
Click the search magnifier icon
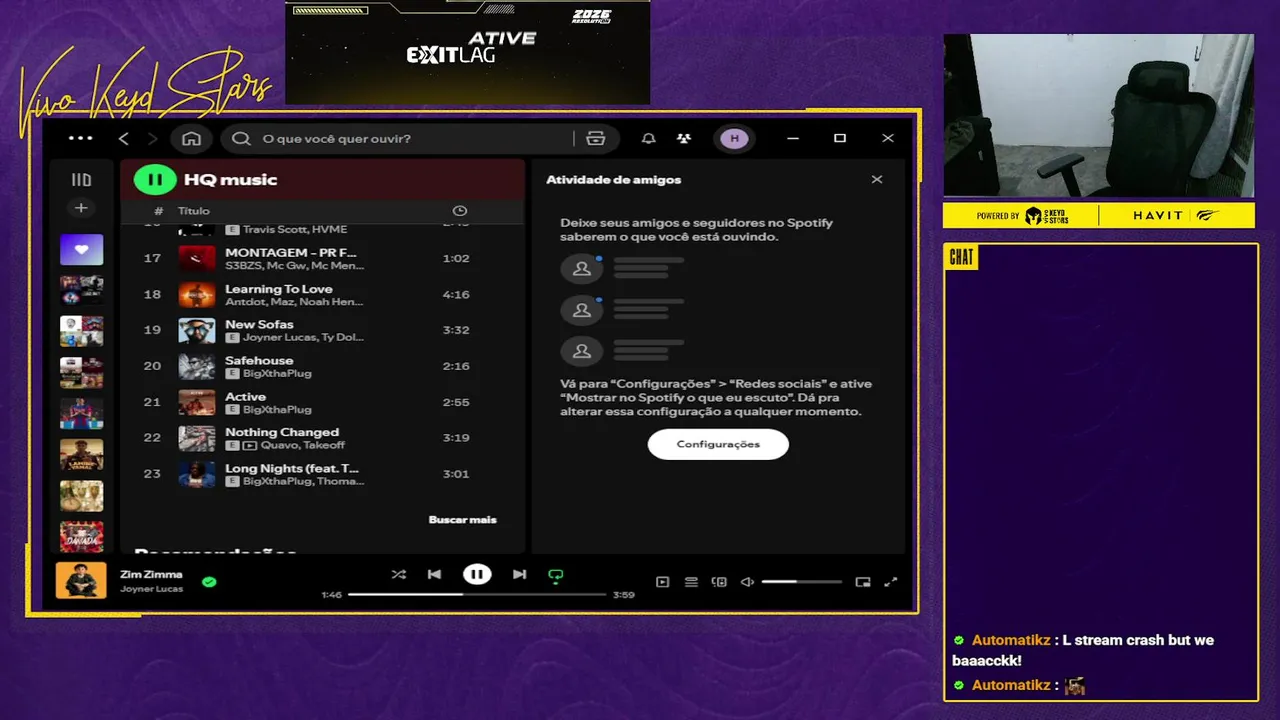[x=241, y=138]
